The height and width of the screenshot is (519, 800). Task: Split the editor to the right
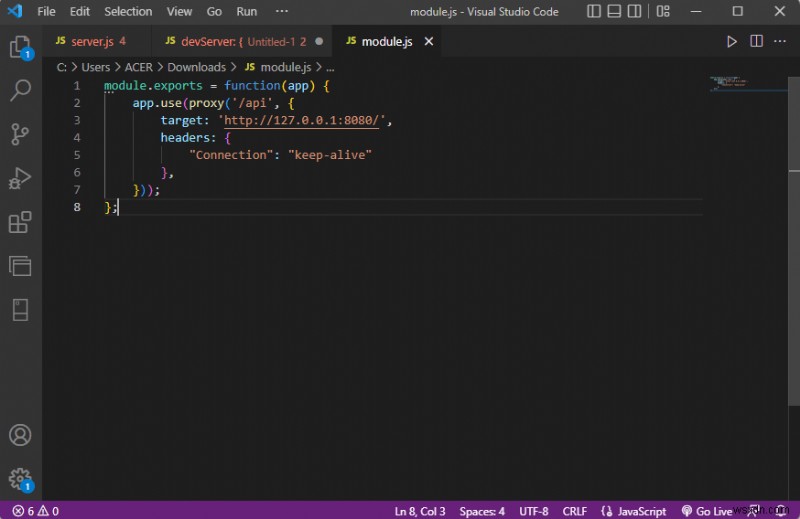(x=757, y=42)
